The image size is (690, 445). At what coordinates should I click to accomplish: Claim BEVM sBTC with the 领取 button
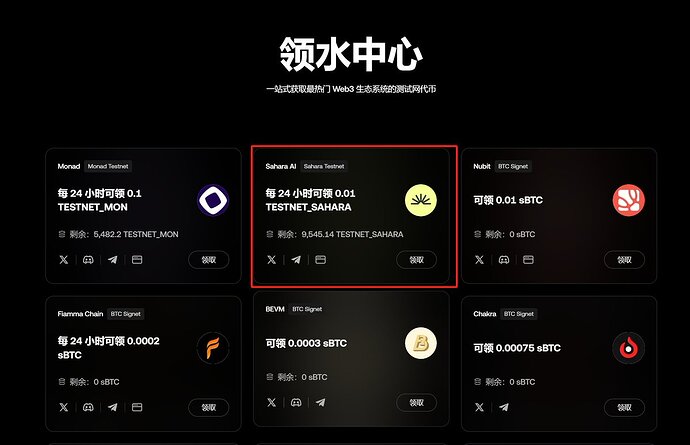(416, 402)
